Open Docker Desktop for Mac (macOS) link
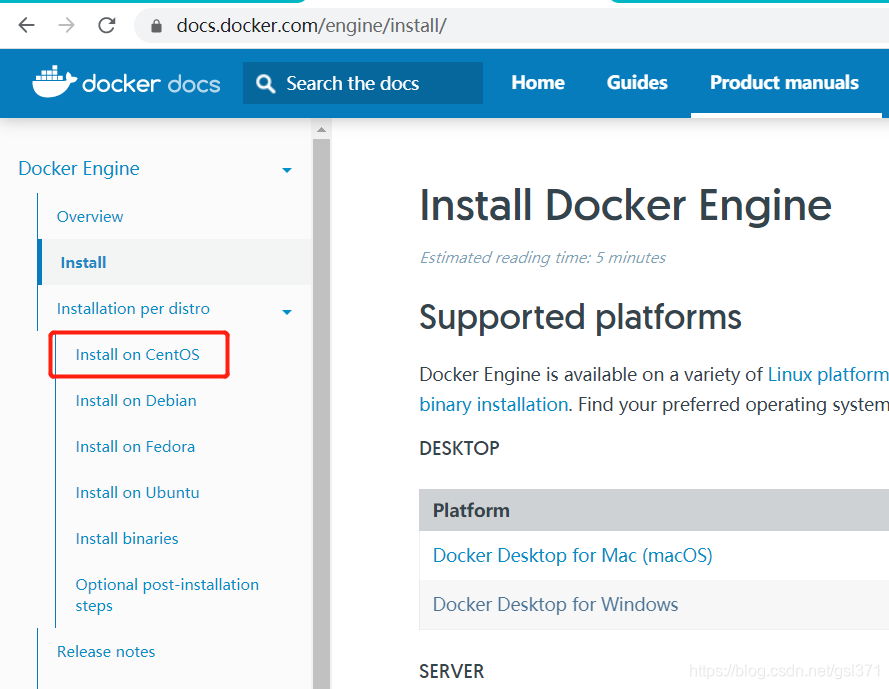Image resolution: width=889 pixels, height=689 pixels. pos(573,555)
